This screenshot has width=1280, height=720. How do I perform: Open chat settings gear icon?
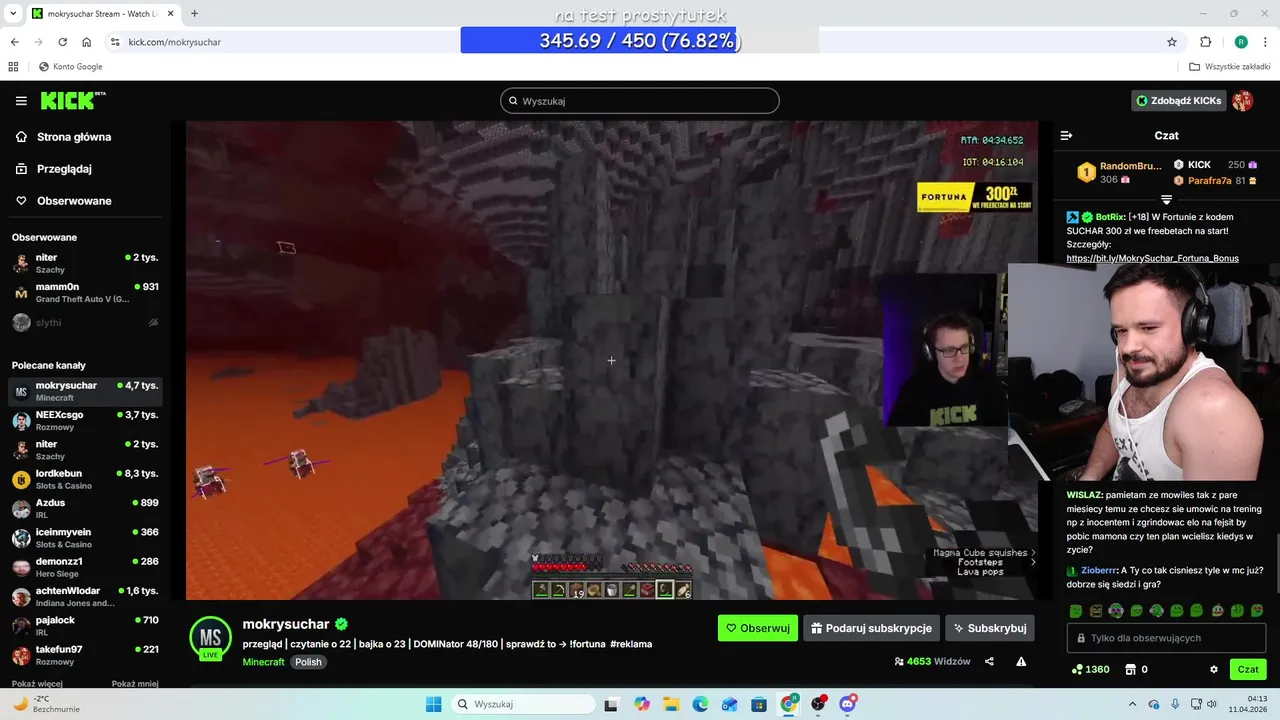coord(1214,669)
